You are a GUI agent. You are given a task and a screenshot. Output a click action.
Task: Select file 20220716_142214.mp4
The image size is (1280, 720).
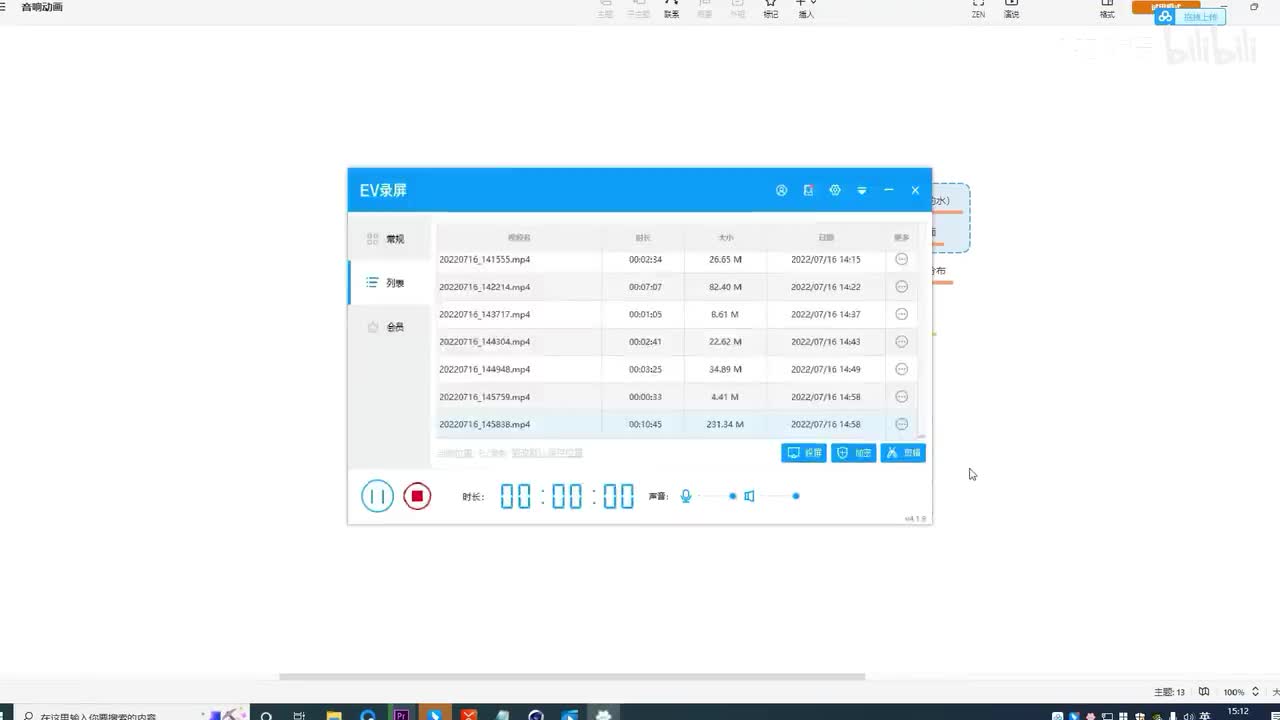[485, 287]
